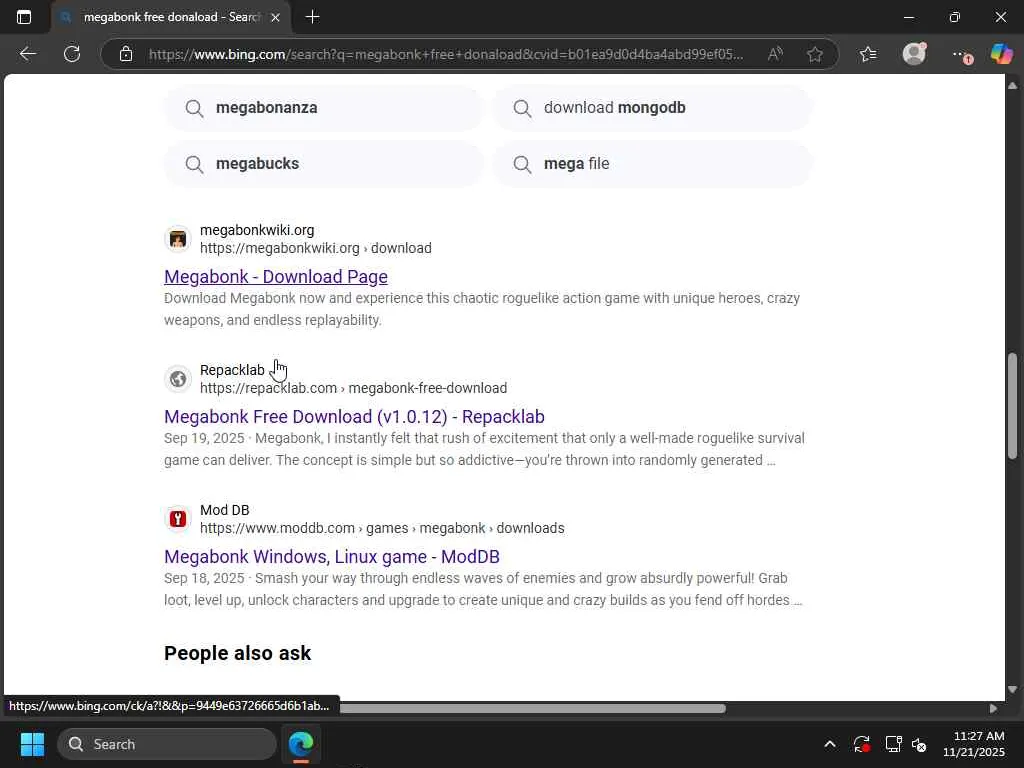Click moddb.com games megabonk downloads URL
Viewport: 1024px width, 768px height.
(382, 528)
